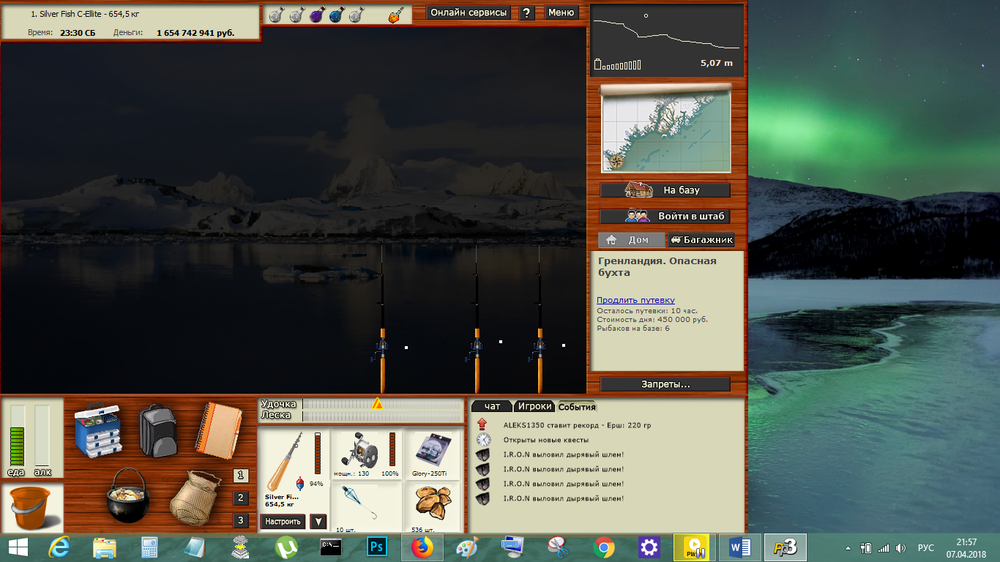The image size is (1000, 562).
Task: Click the Открыты новые квесты event
Action: 545,440
